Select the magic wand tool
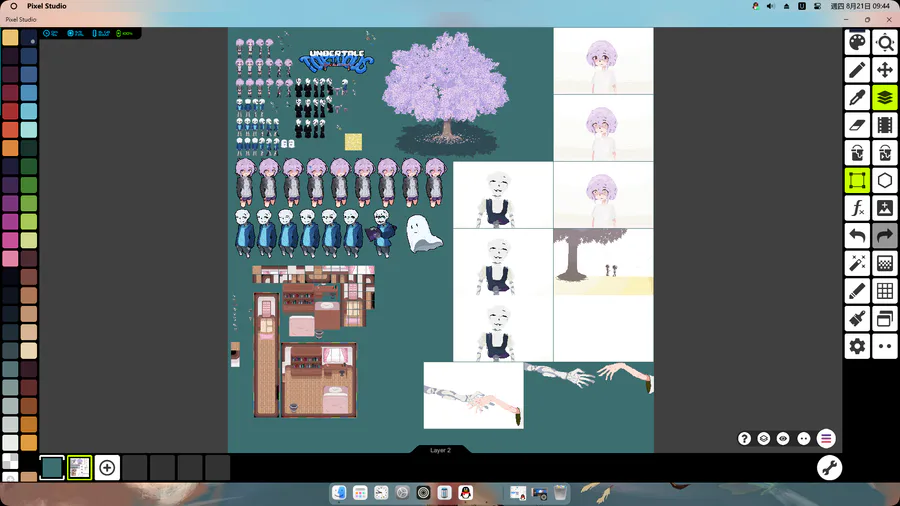 pyautogui.click(x=857, y=263)
